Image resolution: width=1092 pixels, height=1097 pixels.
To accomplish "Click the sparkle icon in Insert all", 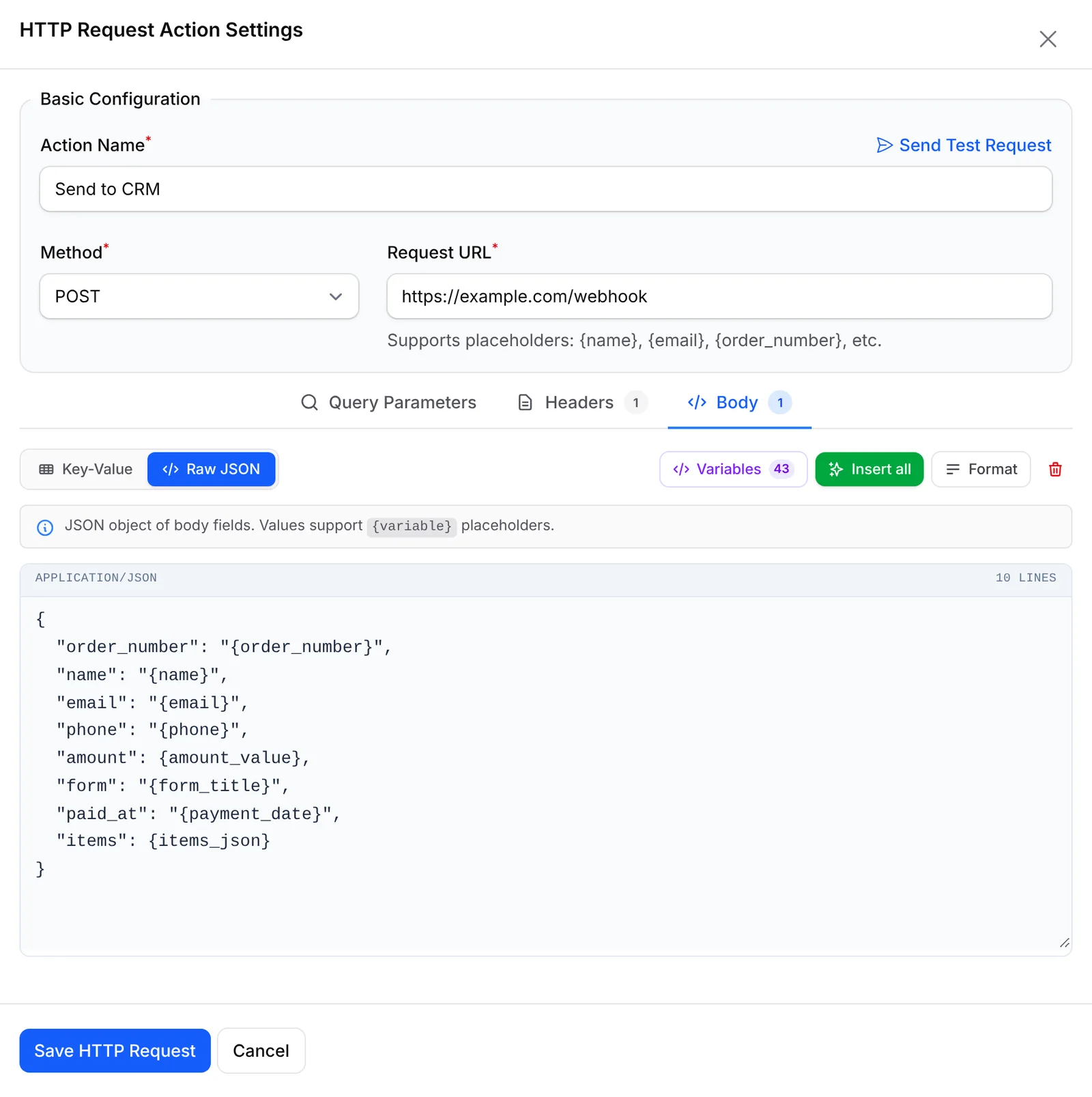I will (x=835, y=469).
